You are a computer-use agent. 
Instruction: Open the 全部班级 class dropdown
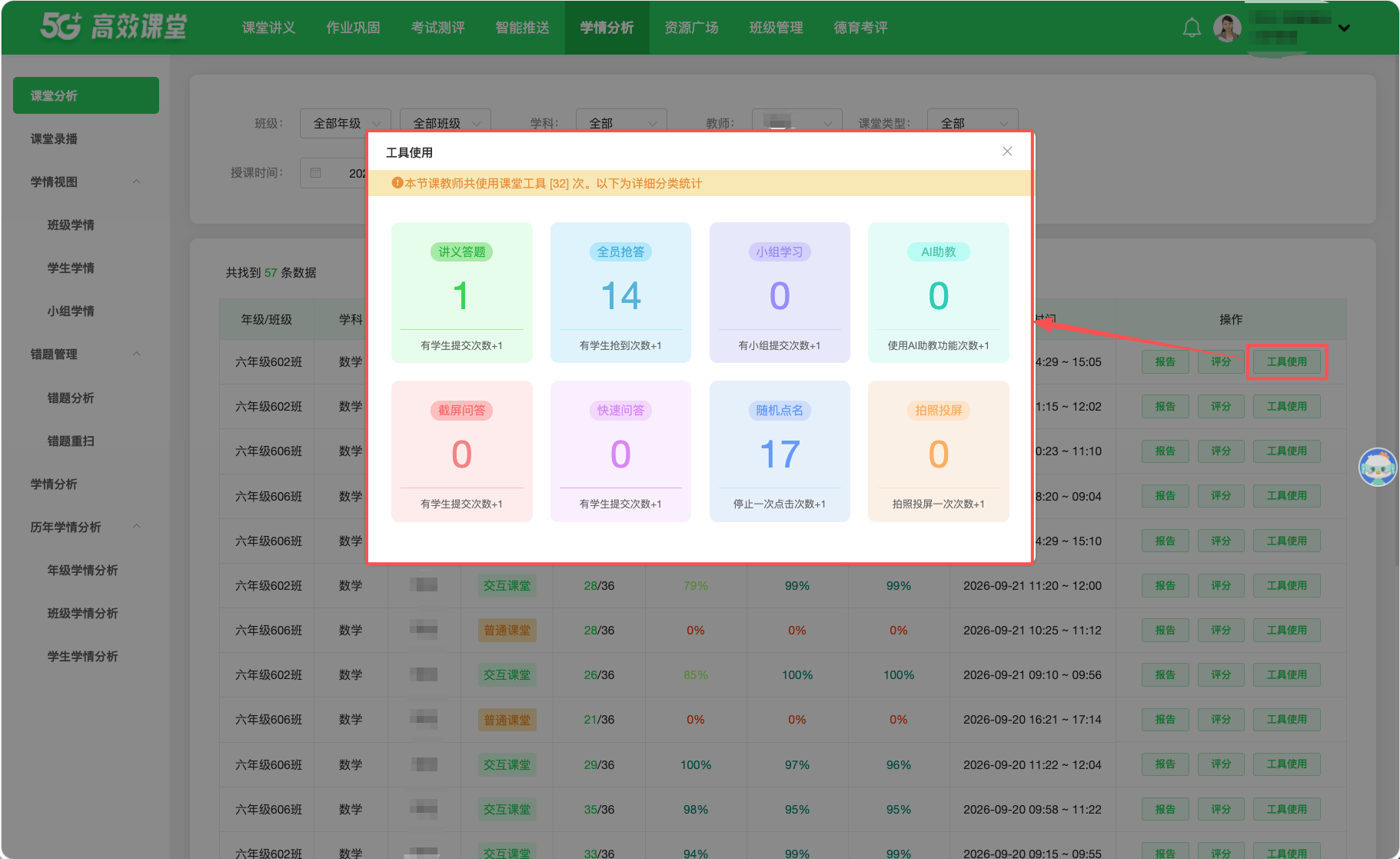tap(445, 122)
